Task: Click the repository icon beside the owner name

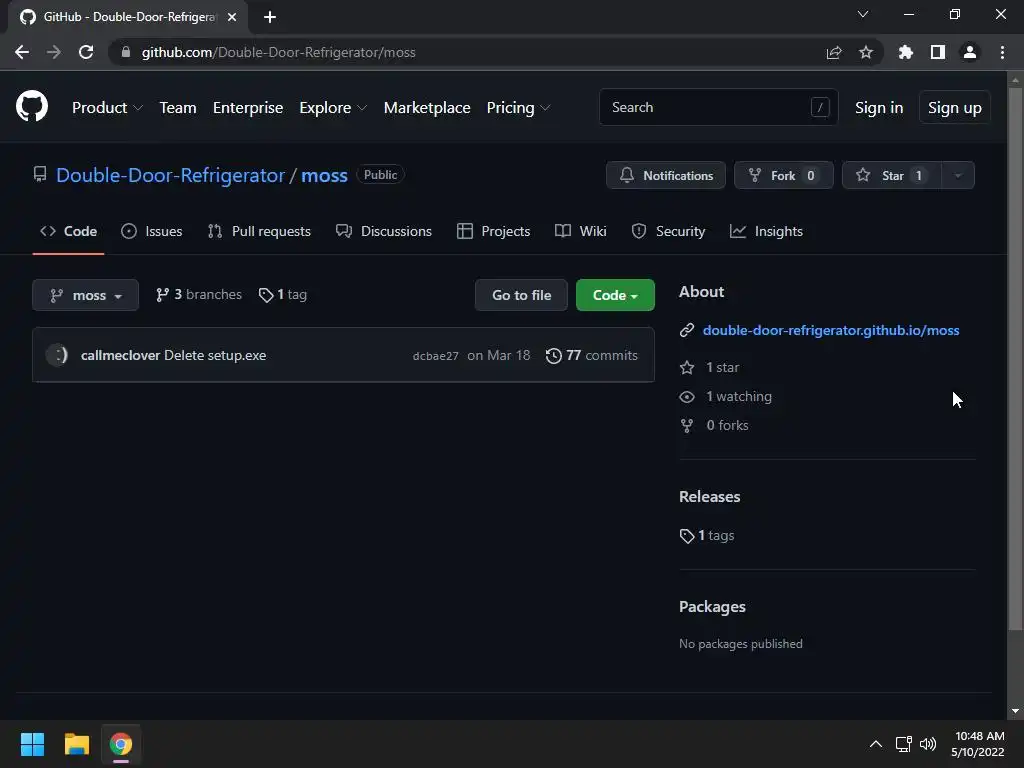Action: point(40,174)
